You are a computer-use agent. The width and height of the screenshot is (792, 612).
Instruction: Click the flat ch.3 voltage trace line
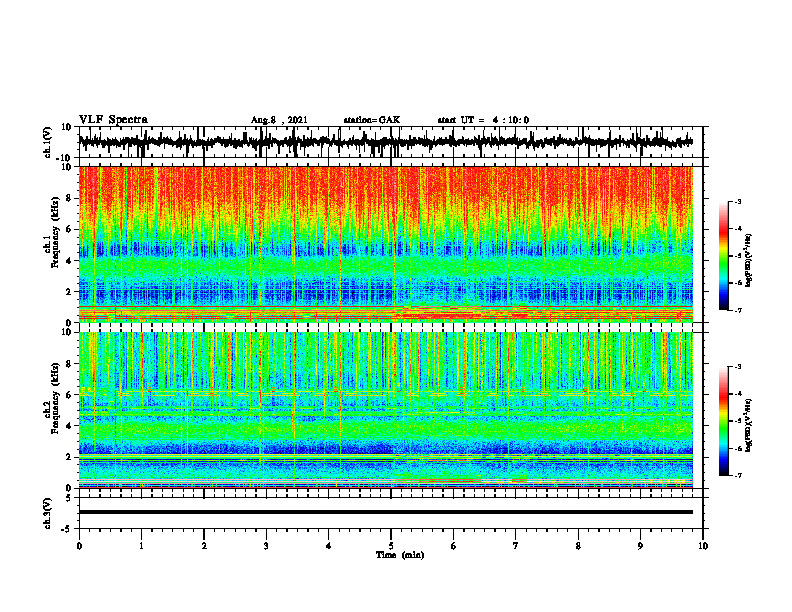(x=385, y=512)
